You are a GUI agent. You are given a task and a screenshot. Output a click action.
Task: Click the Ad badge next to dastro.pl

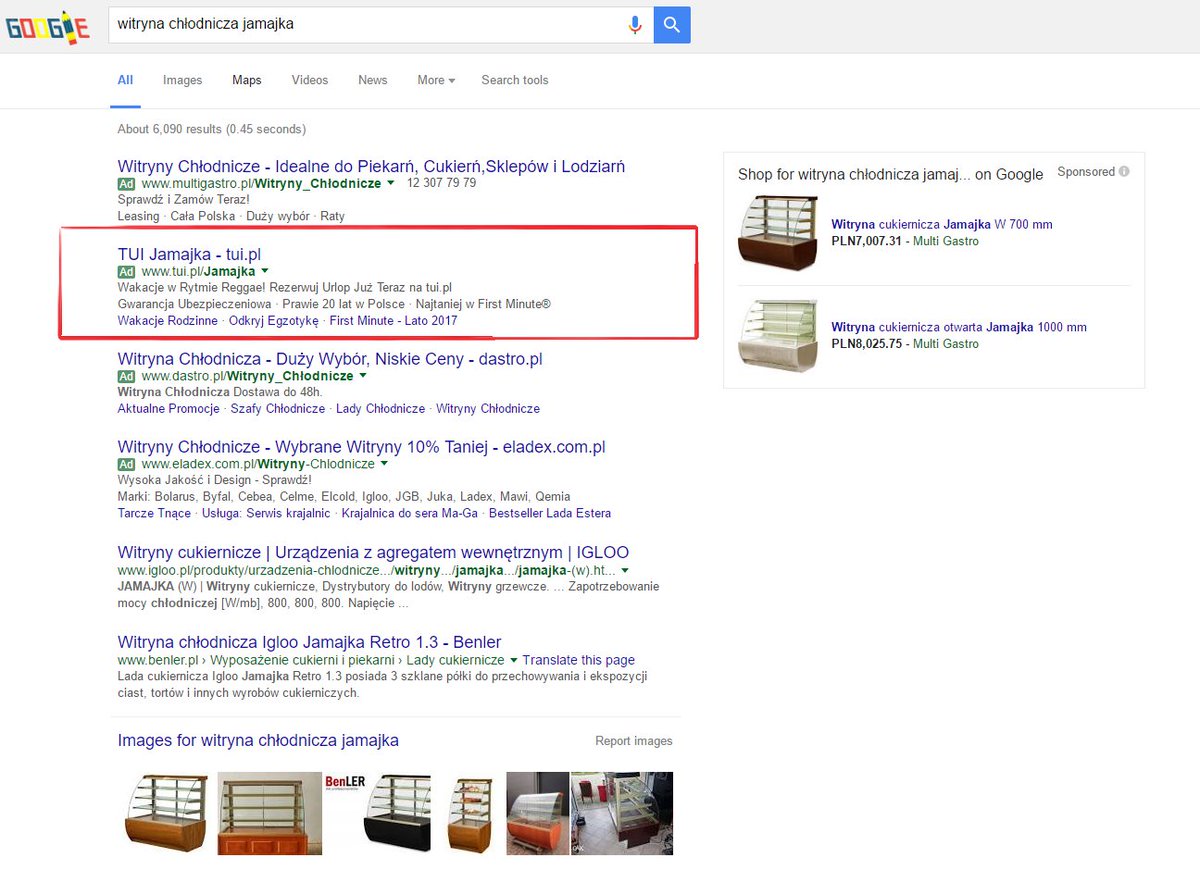point(126,376)
